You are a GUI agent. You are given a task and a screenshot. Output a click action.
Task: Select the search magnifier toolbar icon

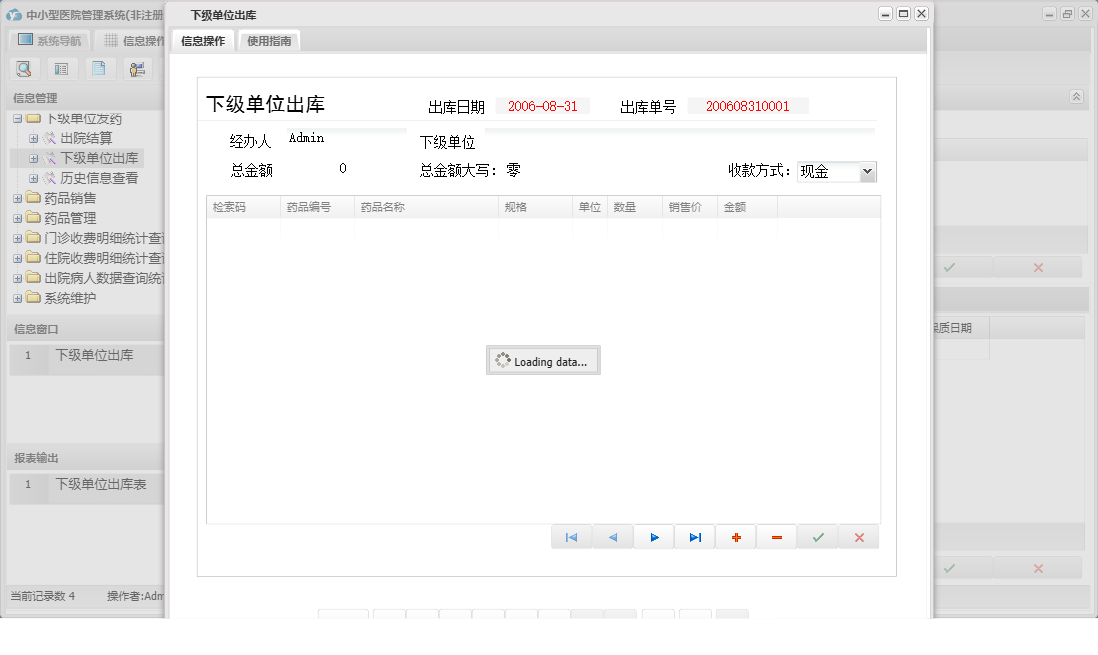click(23, 68)
